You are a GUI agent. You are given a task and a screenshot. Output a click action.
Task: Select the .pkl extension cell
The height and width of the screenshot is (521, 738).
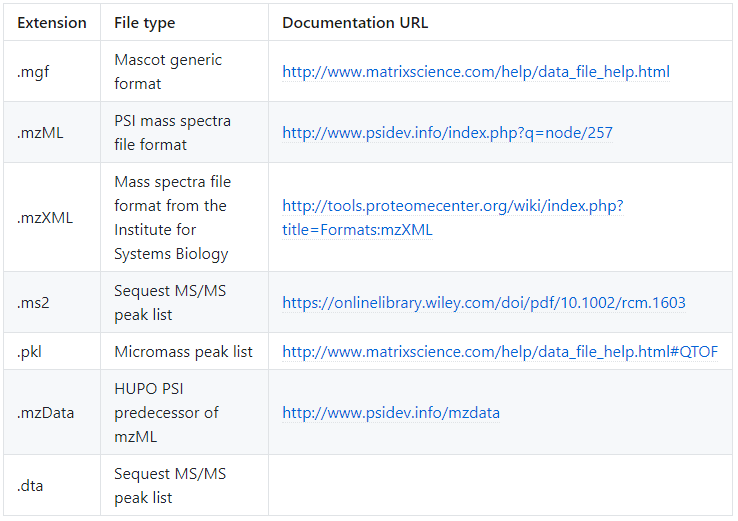(x=52, y=352)
